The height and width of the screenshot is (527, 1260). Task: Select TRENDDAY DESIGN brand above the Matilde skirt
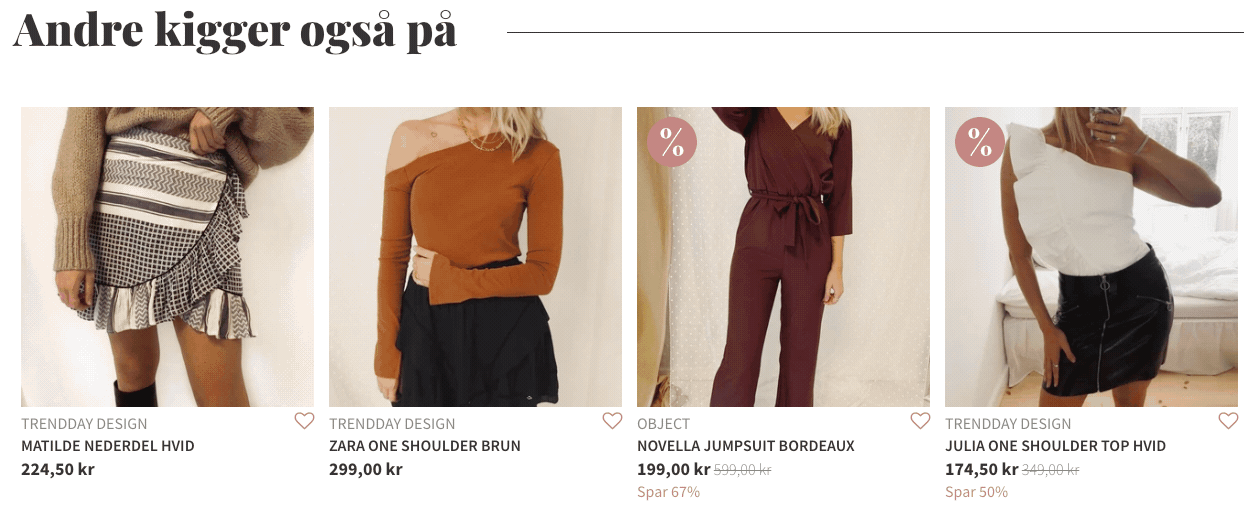pos(84,424)
